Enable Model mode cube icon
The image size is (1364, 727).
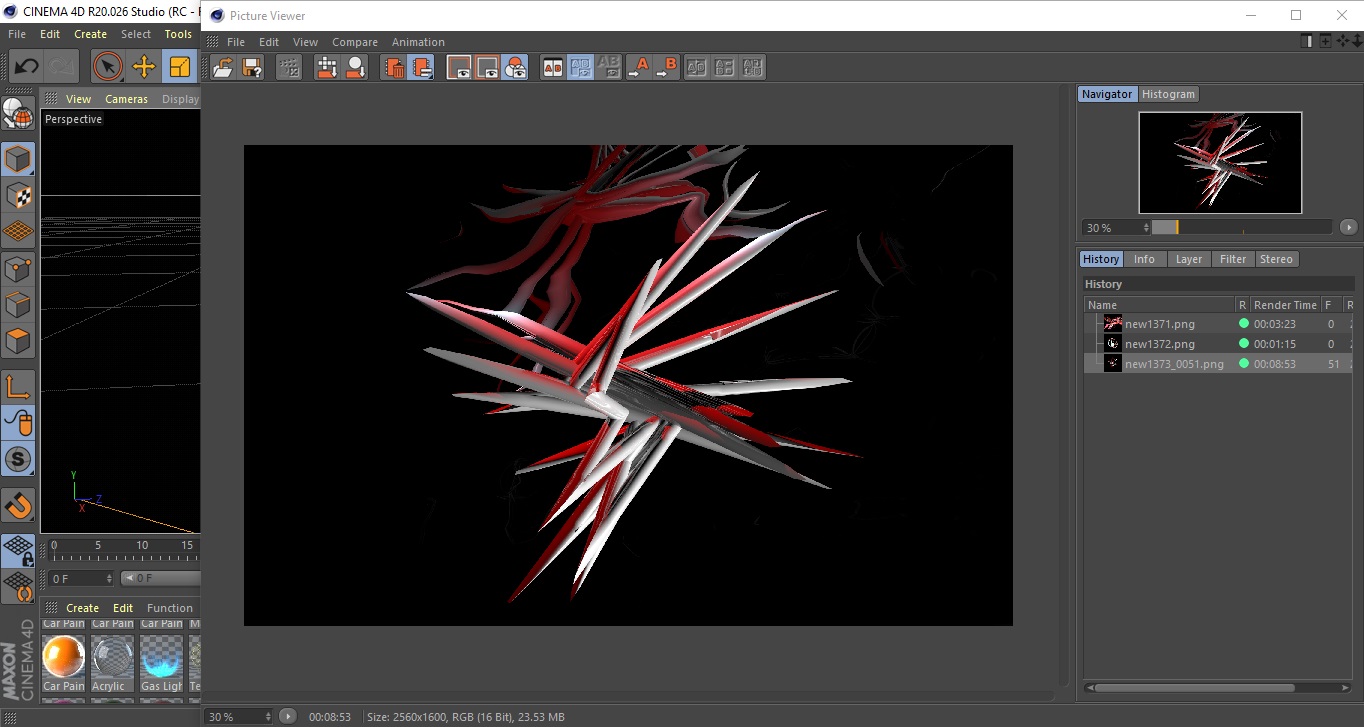pos(18,159)
